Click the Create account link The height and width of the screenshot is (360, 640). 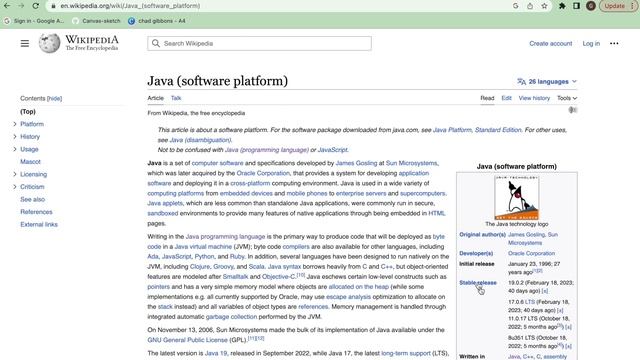[x=551, y=43]
